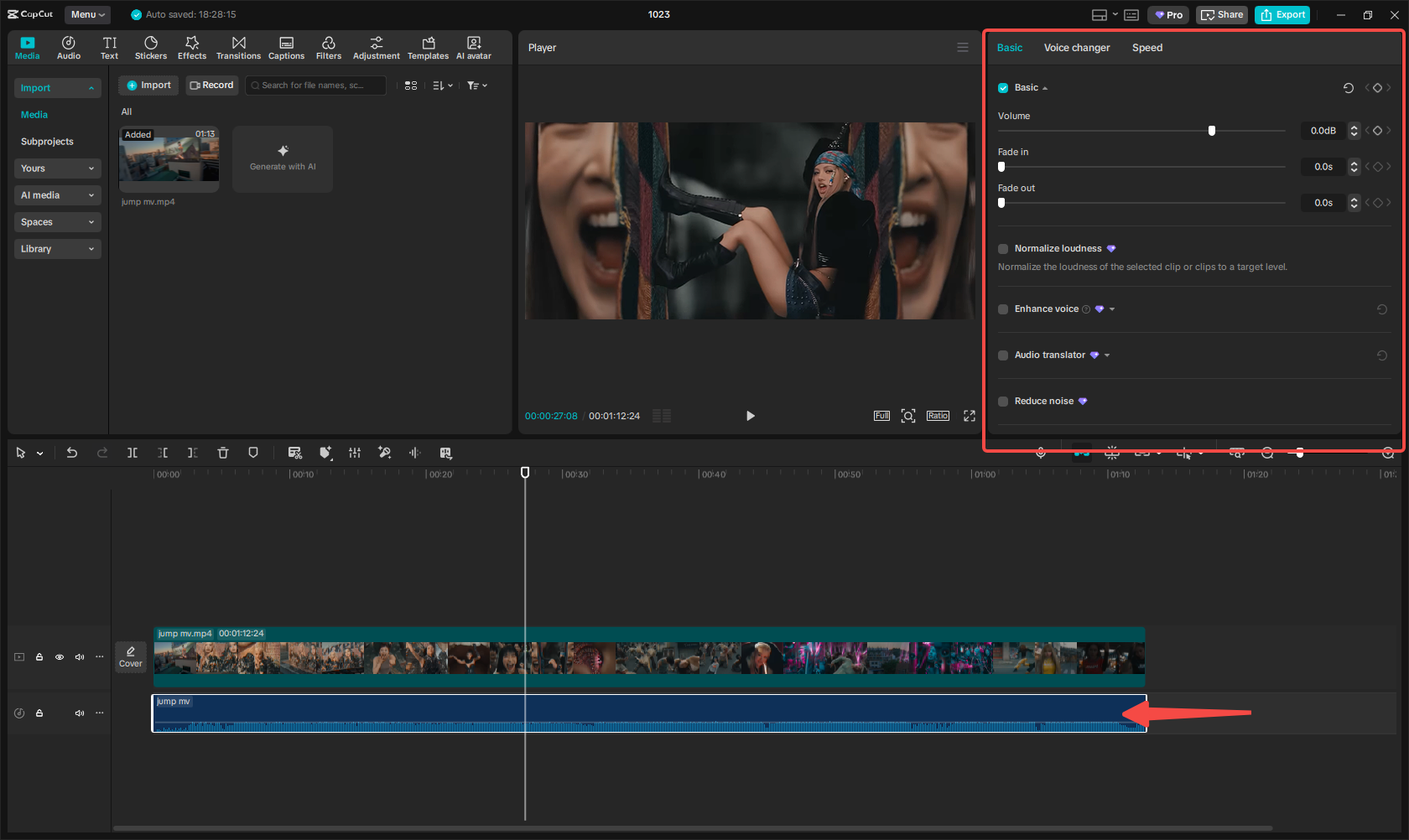This screenshot has height=840, width=1409.
Task: Open the Effects panel
Action: coord(192,47)
